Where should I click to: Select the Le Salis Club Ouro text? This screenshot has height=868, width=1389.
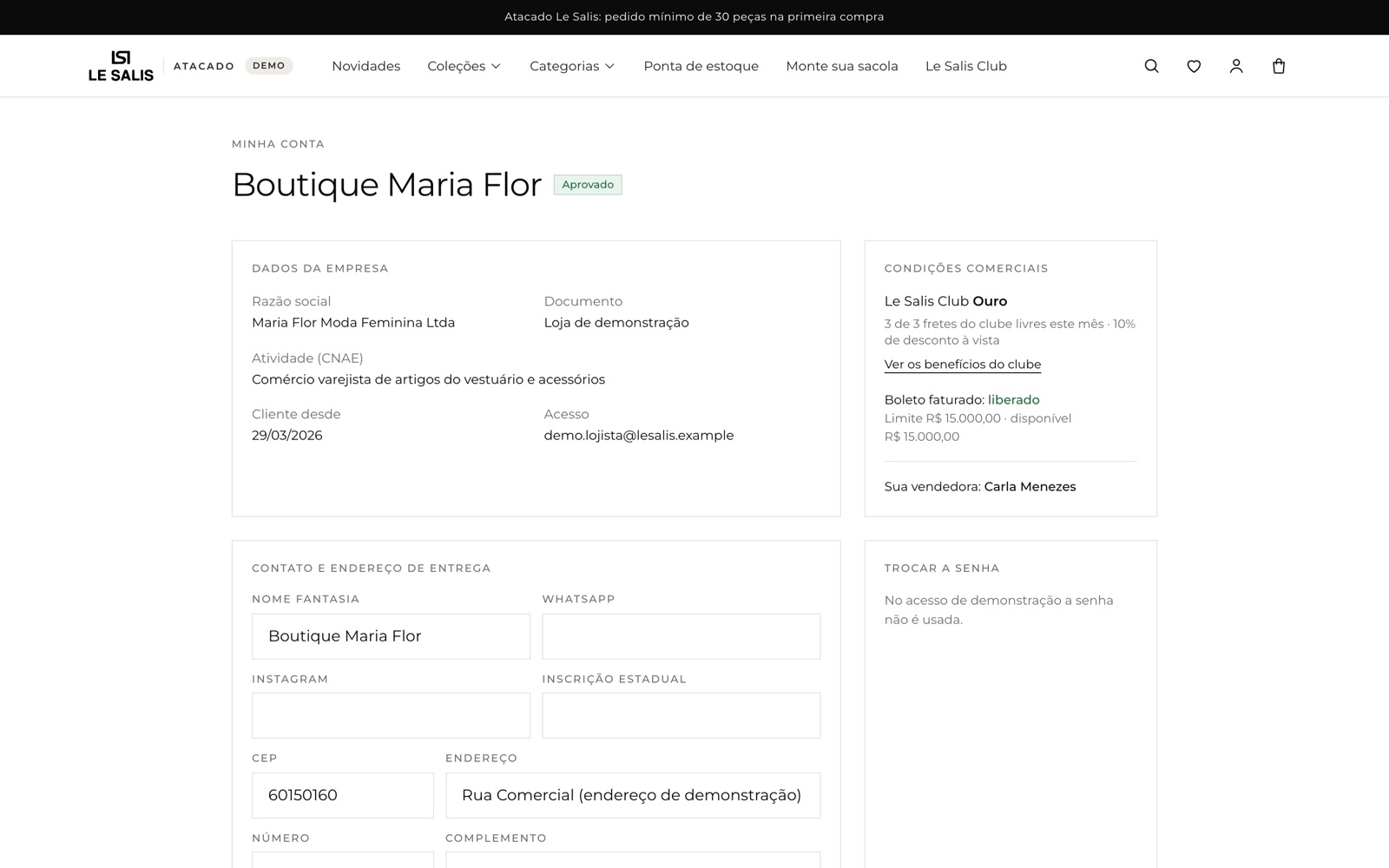pyautogui.click(x=945, y=301)
